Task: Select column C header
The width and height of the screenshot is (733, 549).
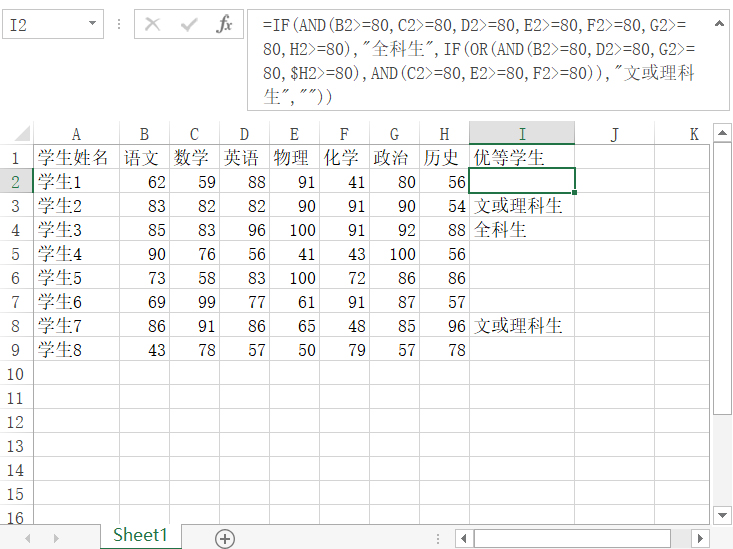Action: click(194, 134)
